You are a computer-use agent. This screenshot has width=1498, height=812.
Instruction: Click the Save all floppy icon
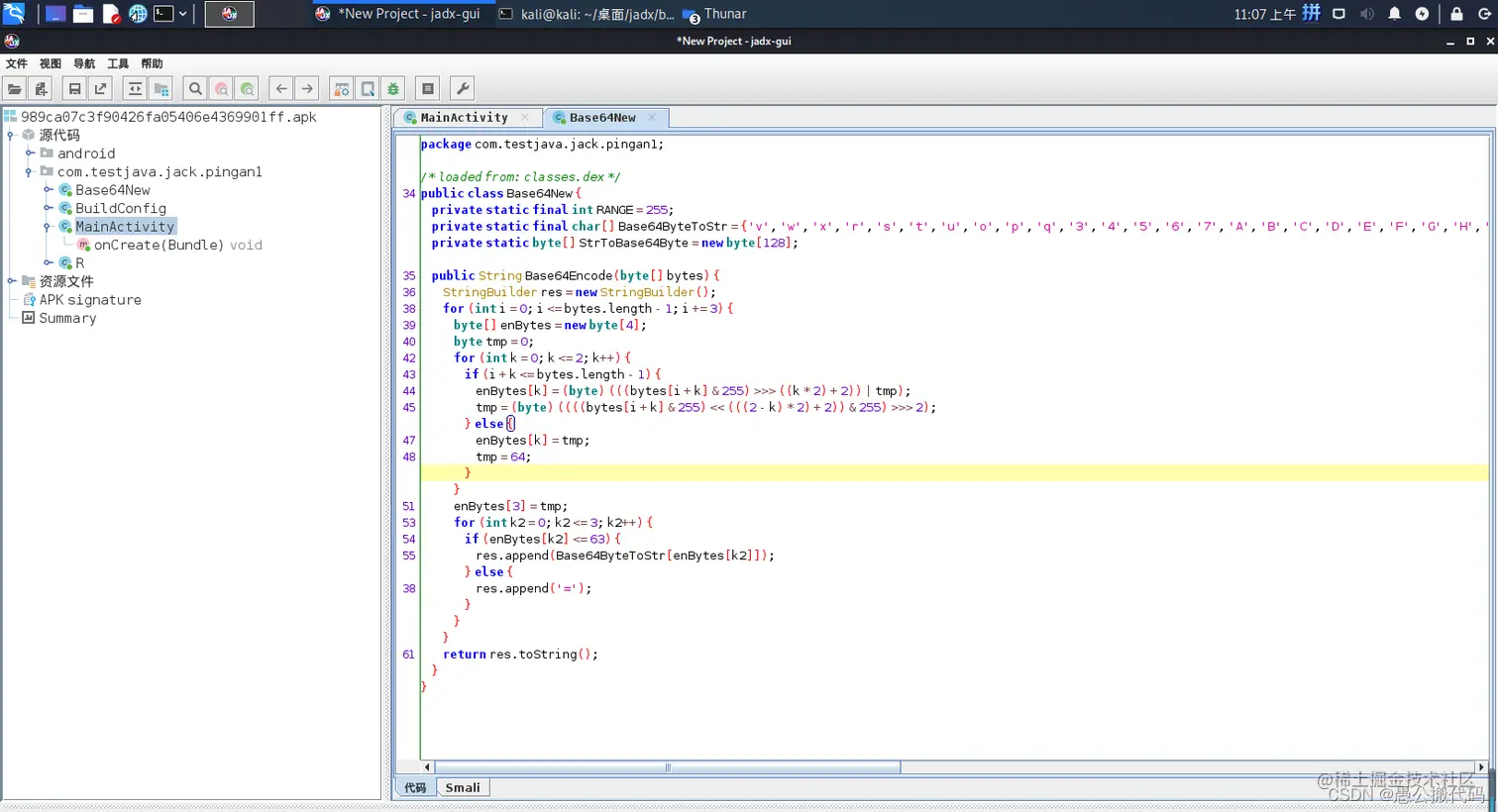74,89
